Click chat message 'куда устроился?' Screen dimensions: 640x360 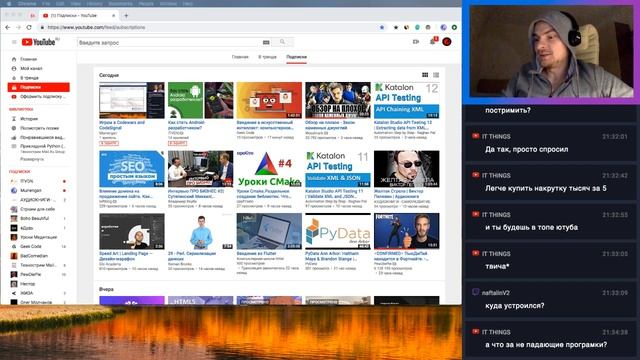pyautogui.click(x=514, y=306)
